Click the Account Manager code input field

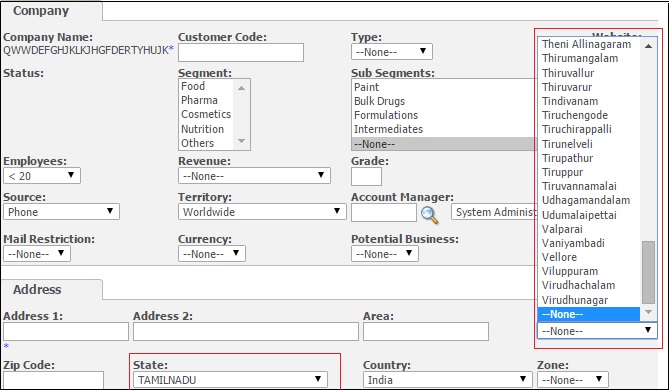384,212
